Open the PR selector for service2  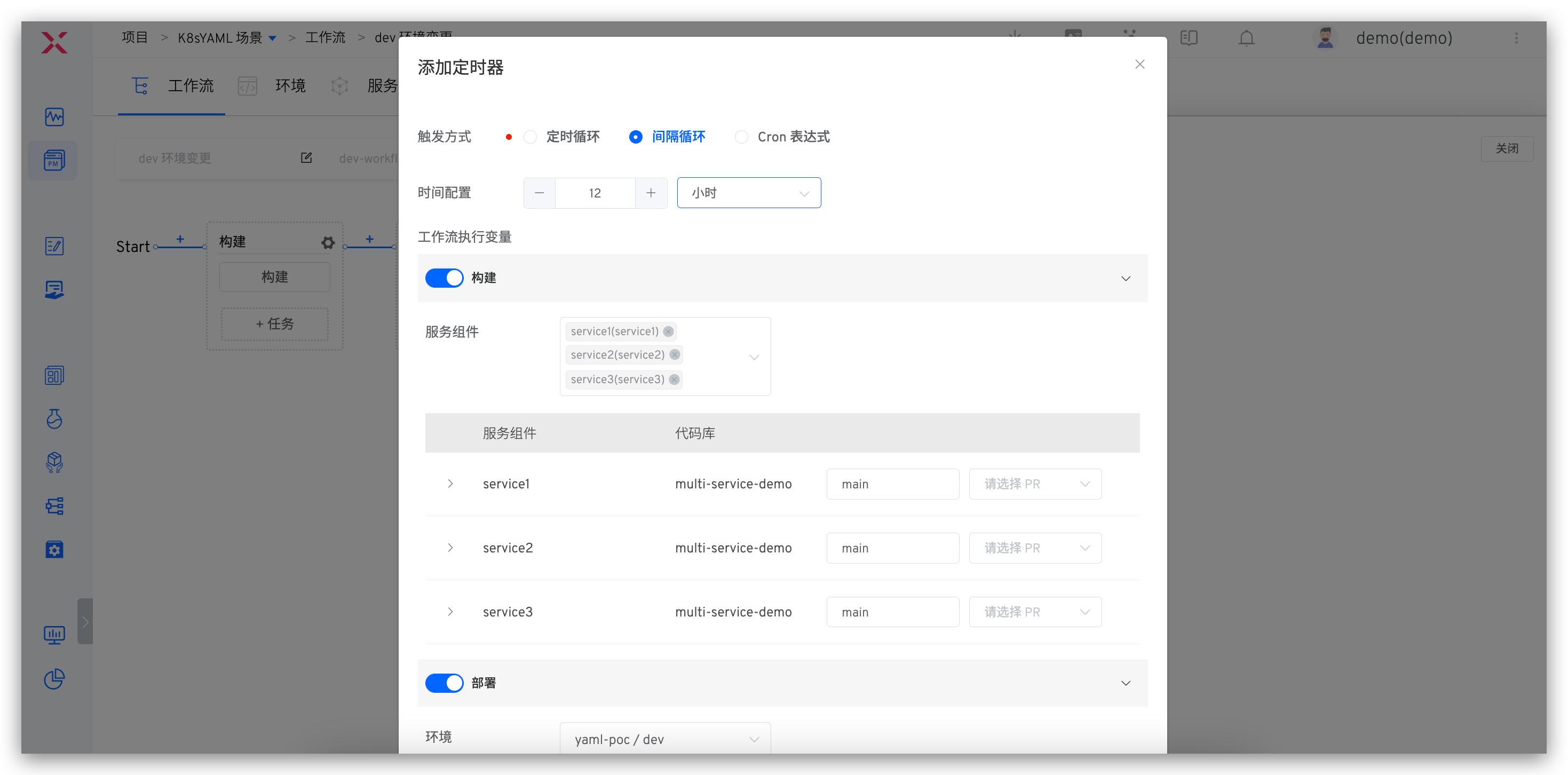[x=1035, y=548]
